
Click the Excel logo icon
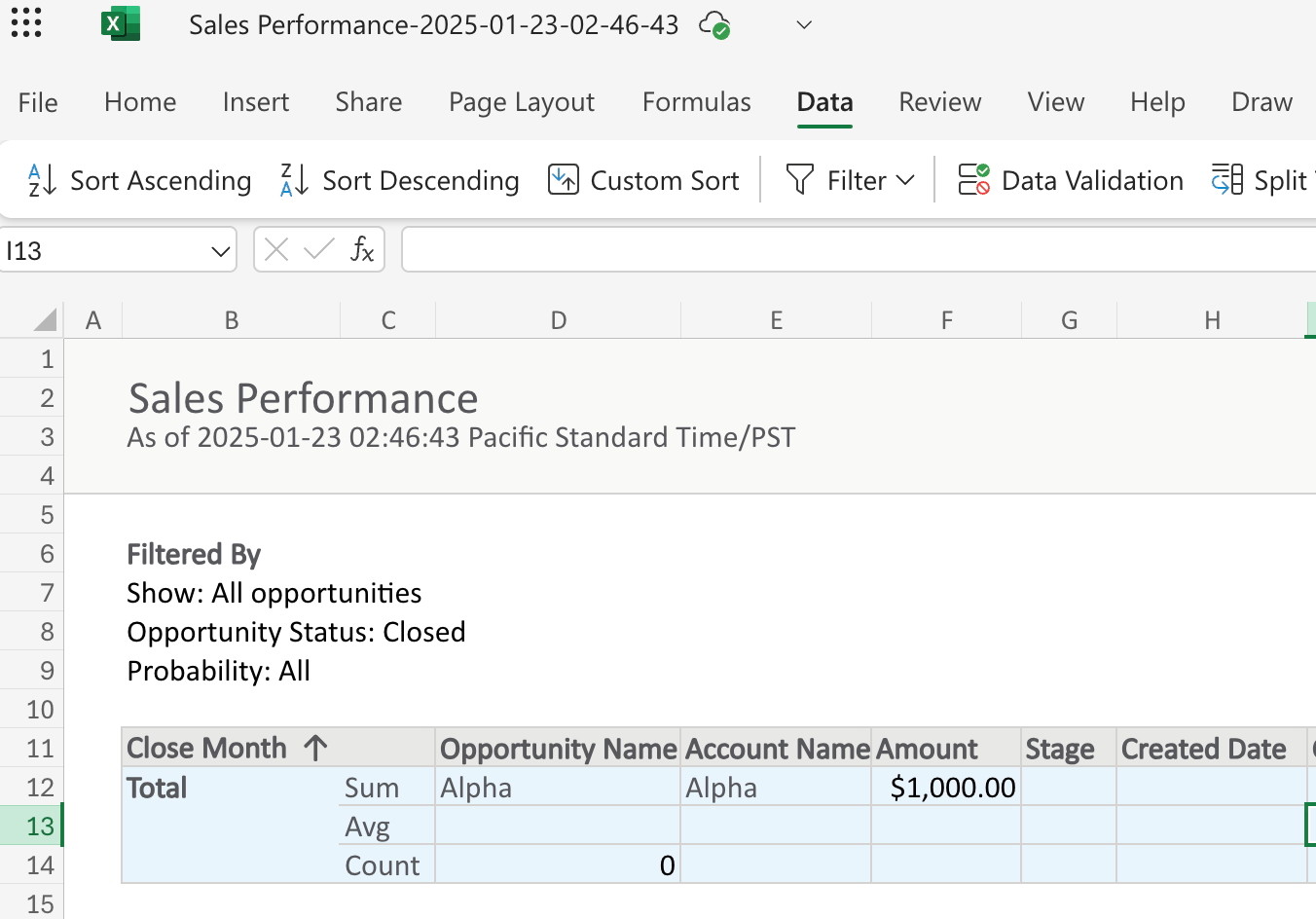click(120, 24)
